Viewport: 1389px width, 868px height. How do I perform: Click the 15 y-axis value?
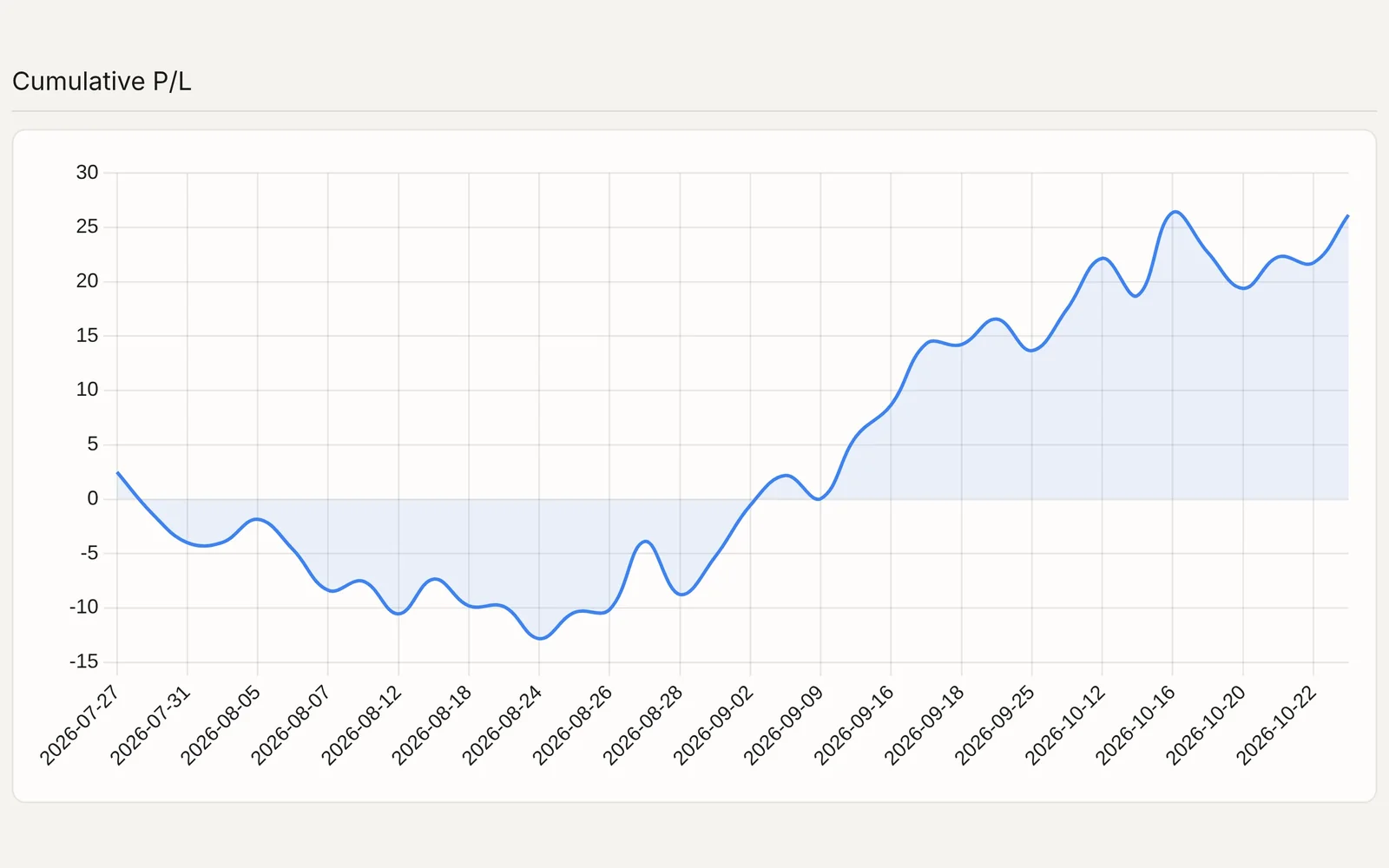tap(88, 336)
